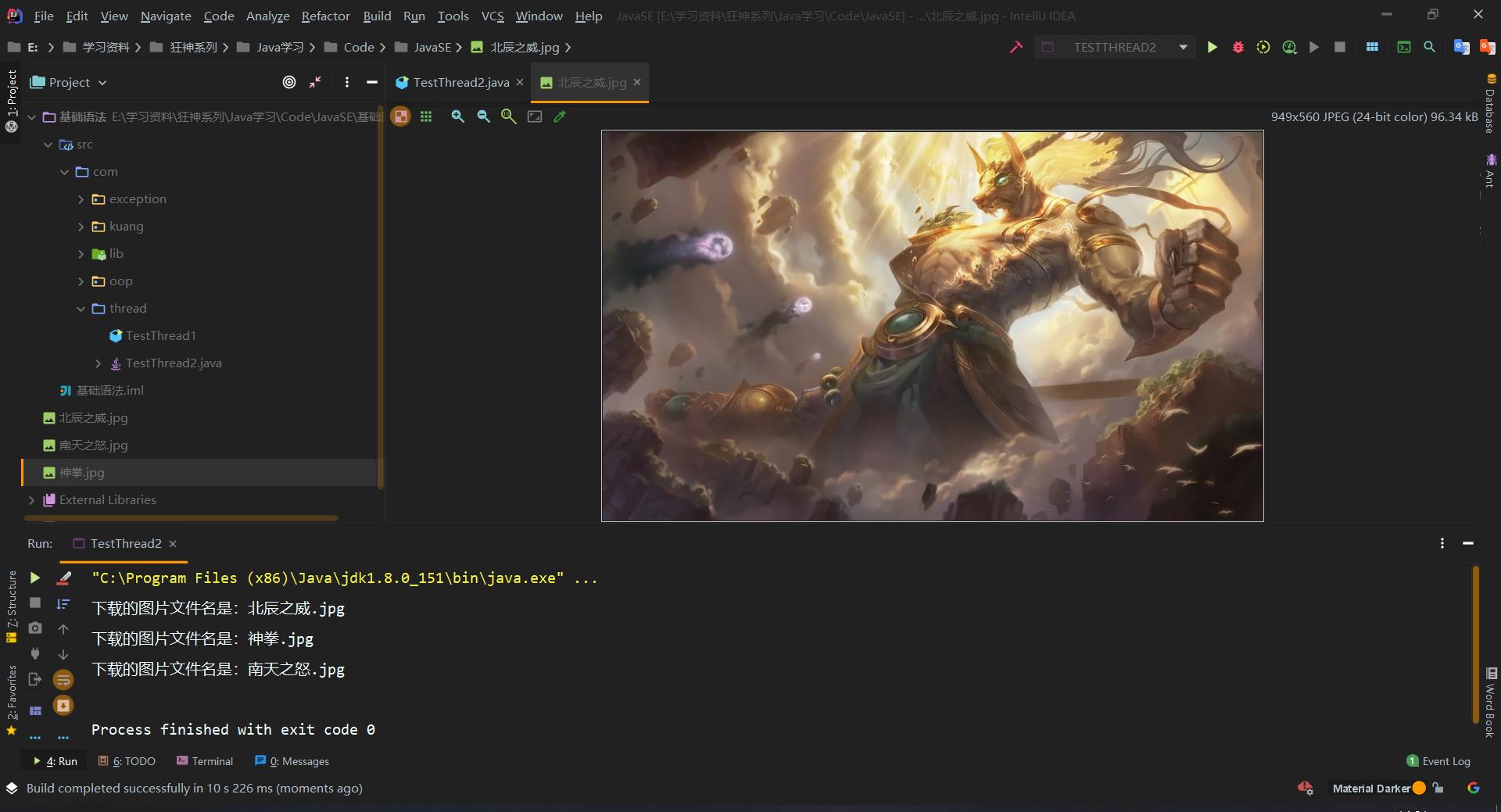
Task: Fit image zoom to window
Action: (x=535, y=116)
